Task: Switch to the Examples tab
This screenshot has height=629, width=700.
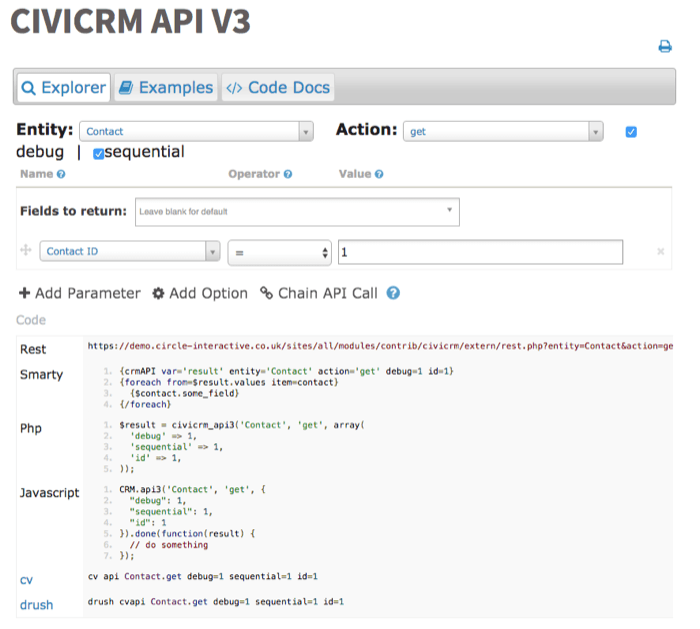Action: pos(166,88)
